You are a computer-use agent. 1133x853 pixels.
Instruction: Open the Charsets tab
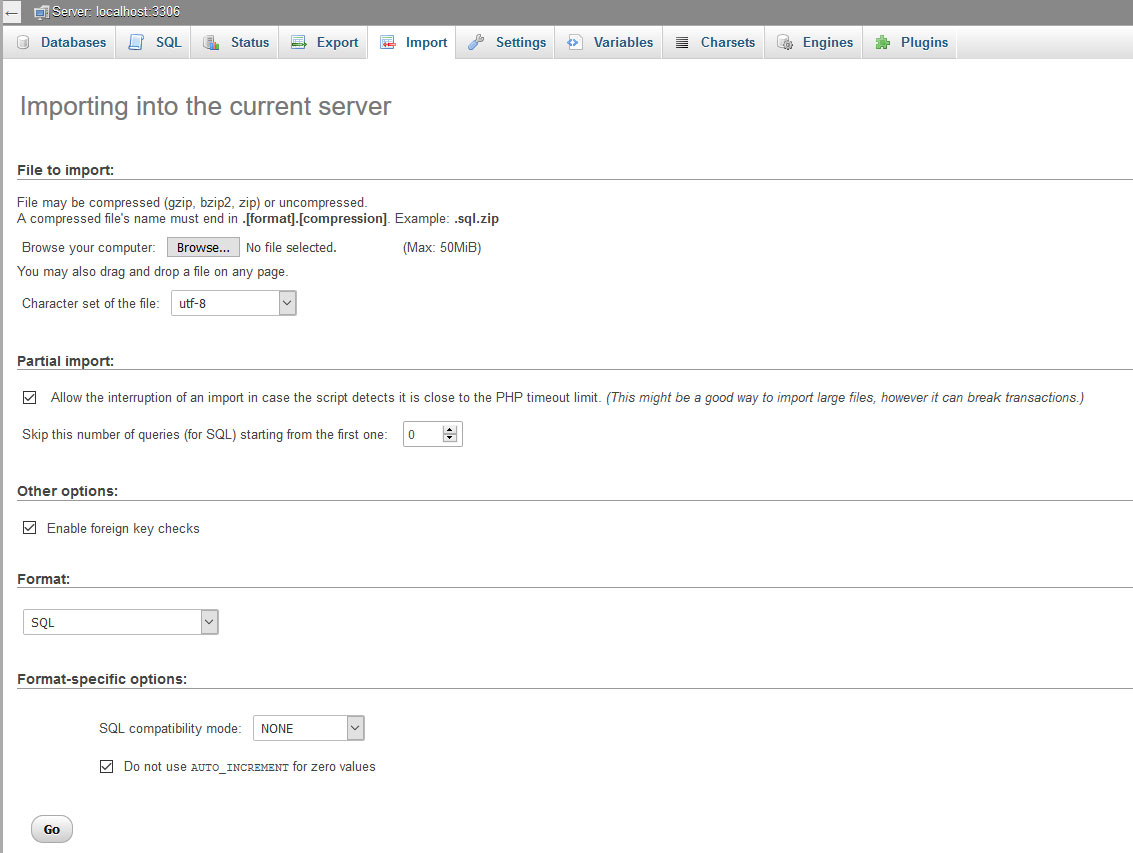(713, 43)
